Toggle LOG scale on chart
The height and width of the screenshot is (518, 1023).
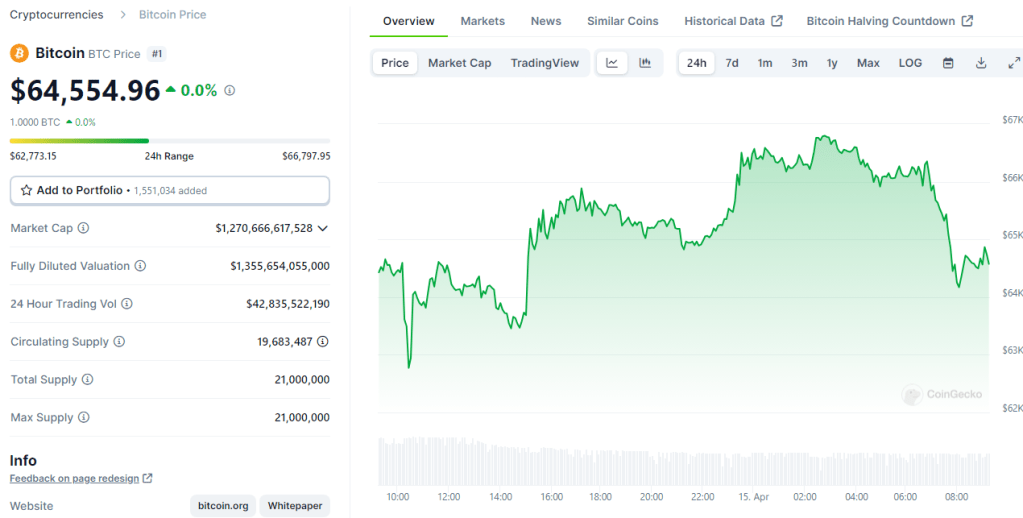coord(910,63)
